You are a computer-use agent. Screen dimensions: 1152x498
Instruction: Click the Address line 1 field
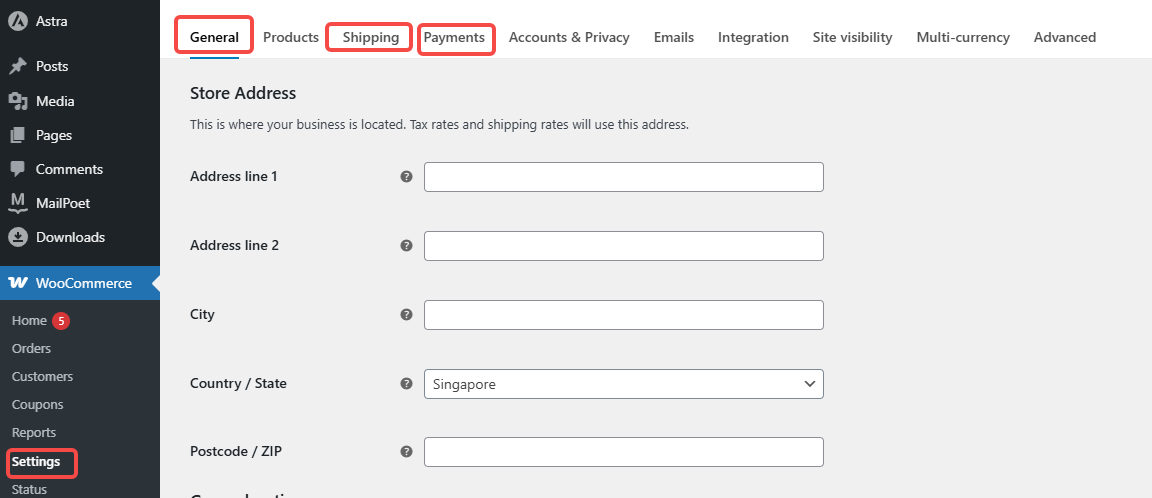[623, 177]
